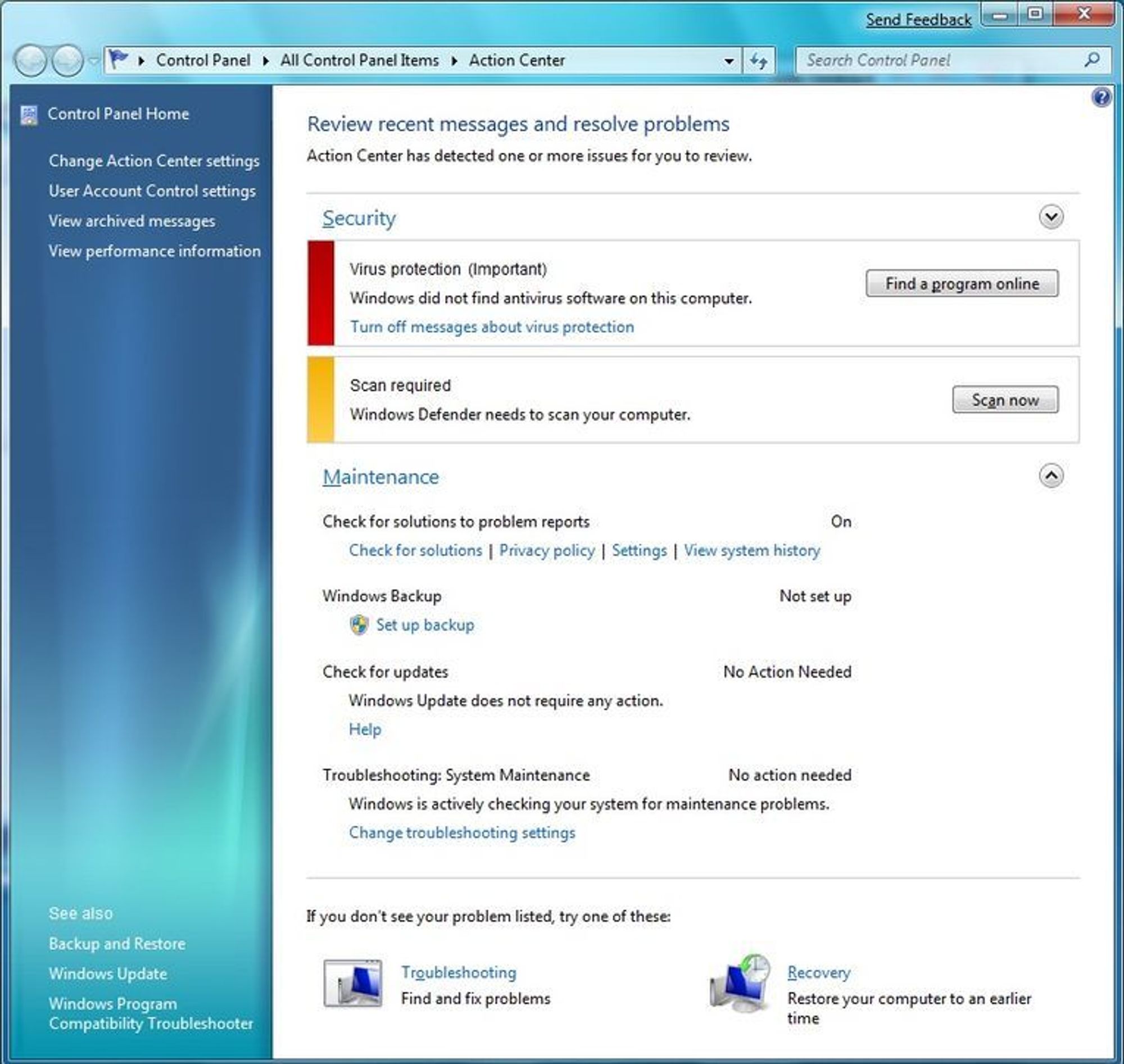This screenshot has width=1124, height=1064.
Task: Open arrow dropdown before Control Panel breadcrumb
Action: [142, 60]
